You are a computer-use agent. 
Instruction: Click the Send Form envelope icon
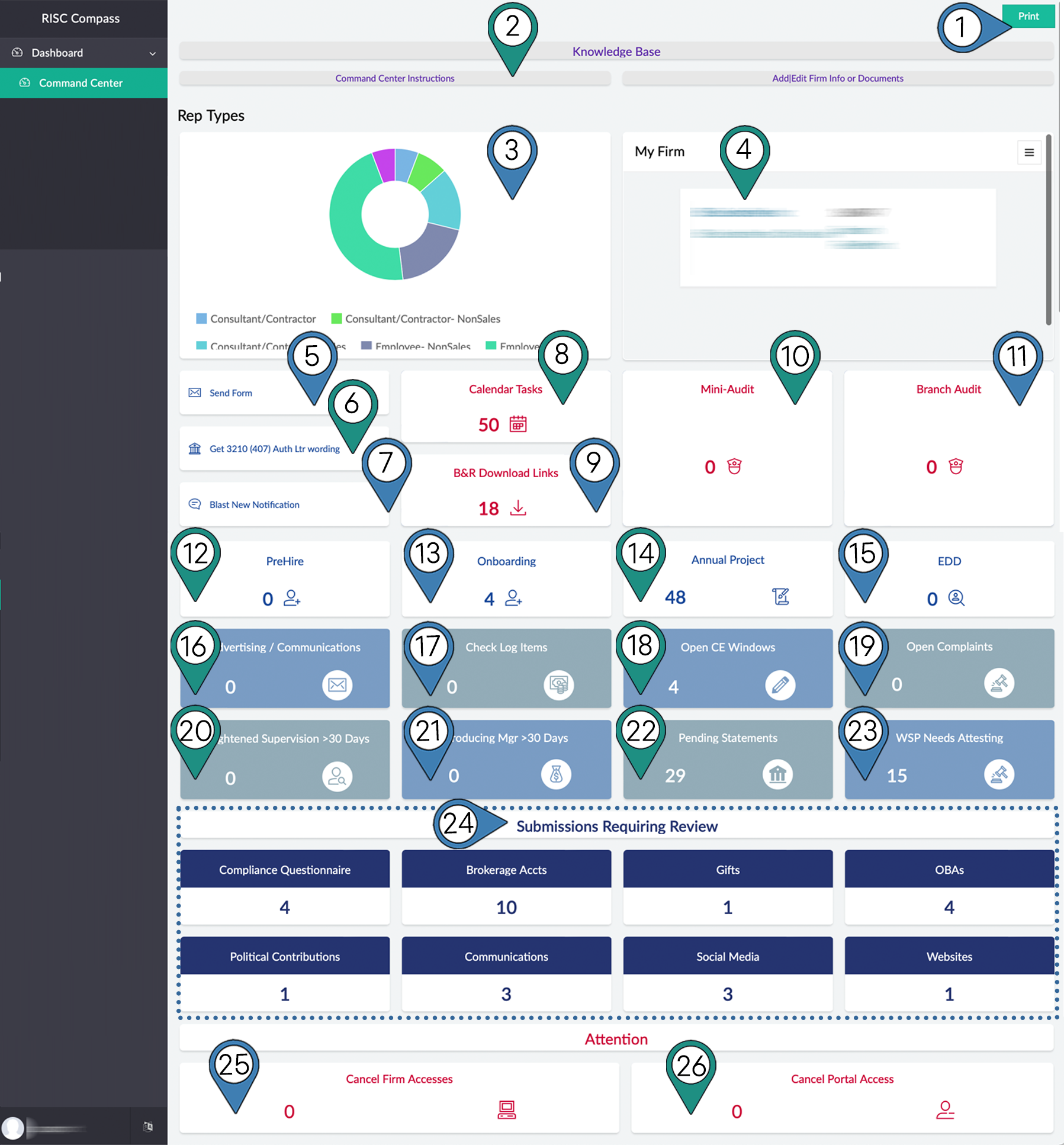click(x=195, y=393)
